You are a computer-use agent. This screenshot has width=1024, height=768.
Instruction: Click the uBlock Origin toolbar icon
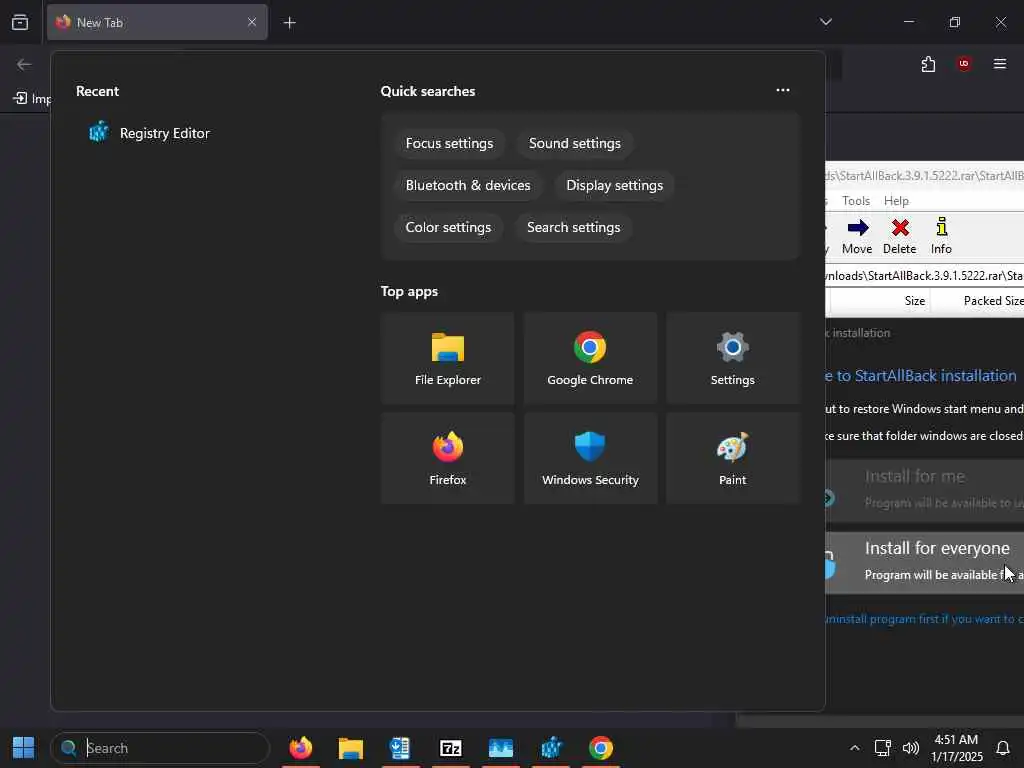(x=964, y=64)
